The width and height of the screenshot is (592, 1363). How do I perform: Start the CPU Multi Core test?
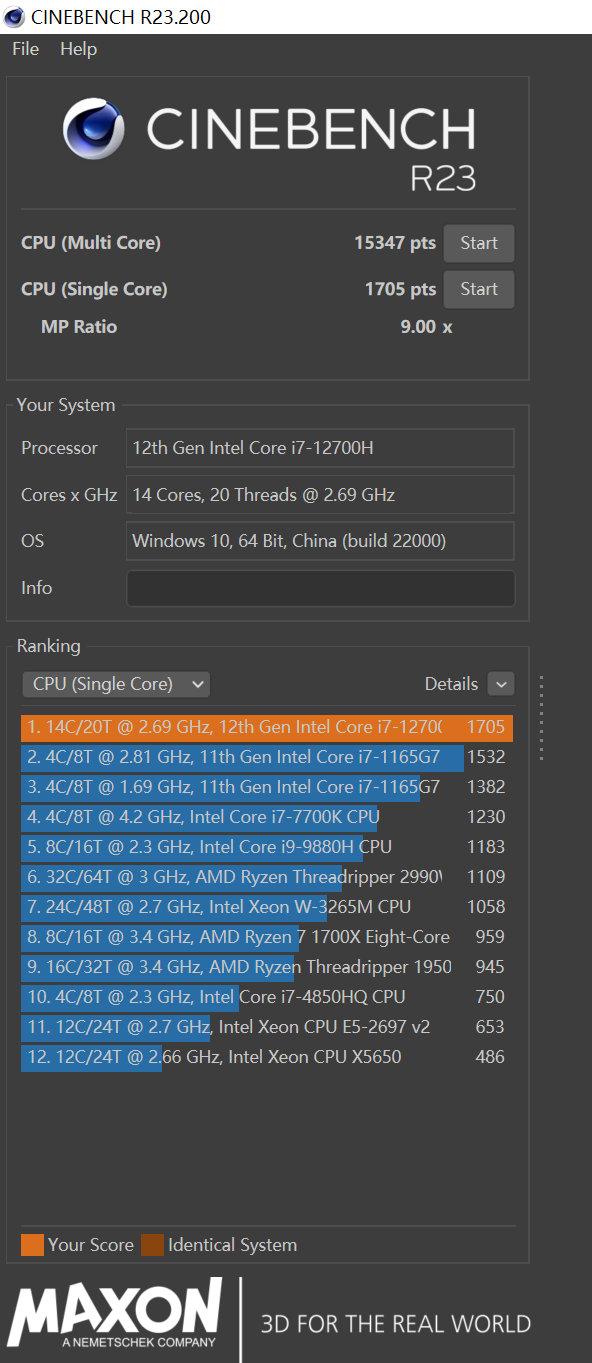(478, 243)
